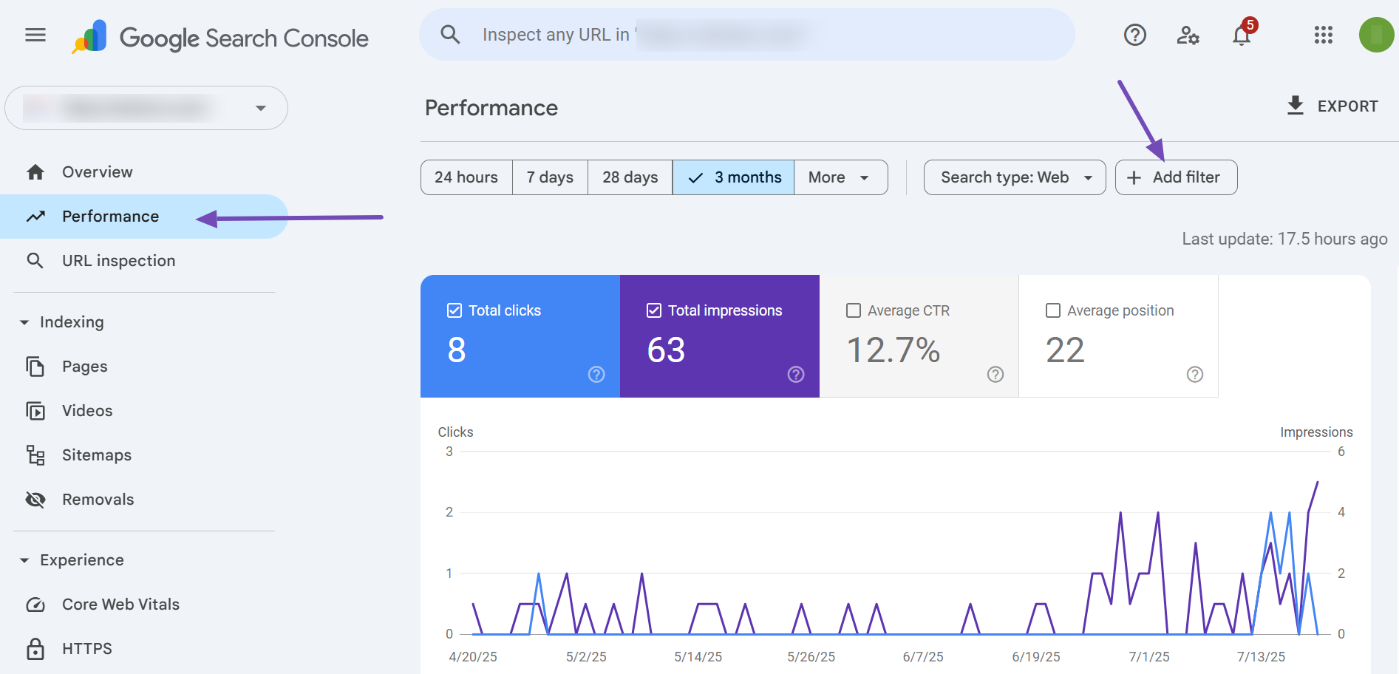Image resolution: width=1399 pixels, height=674 pixels.
Task: Open the green account avatar
Action: point(1376,35)
